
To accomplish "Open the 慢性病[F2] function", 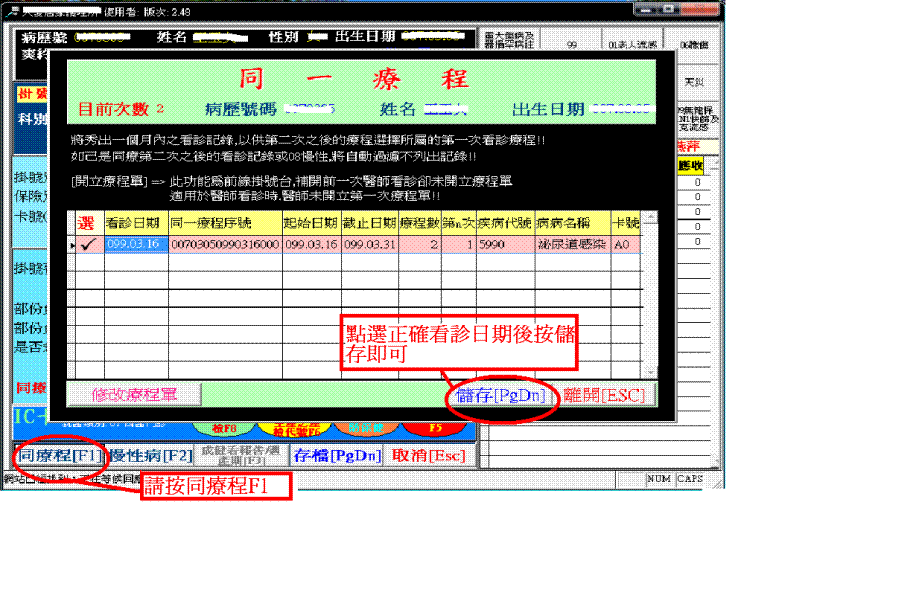I will [149, 455].
